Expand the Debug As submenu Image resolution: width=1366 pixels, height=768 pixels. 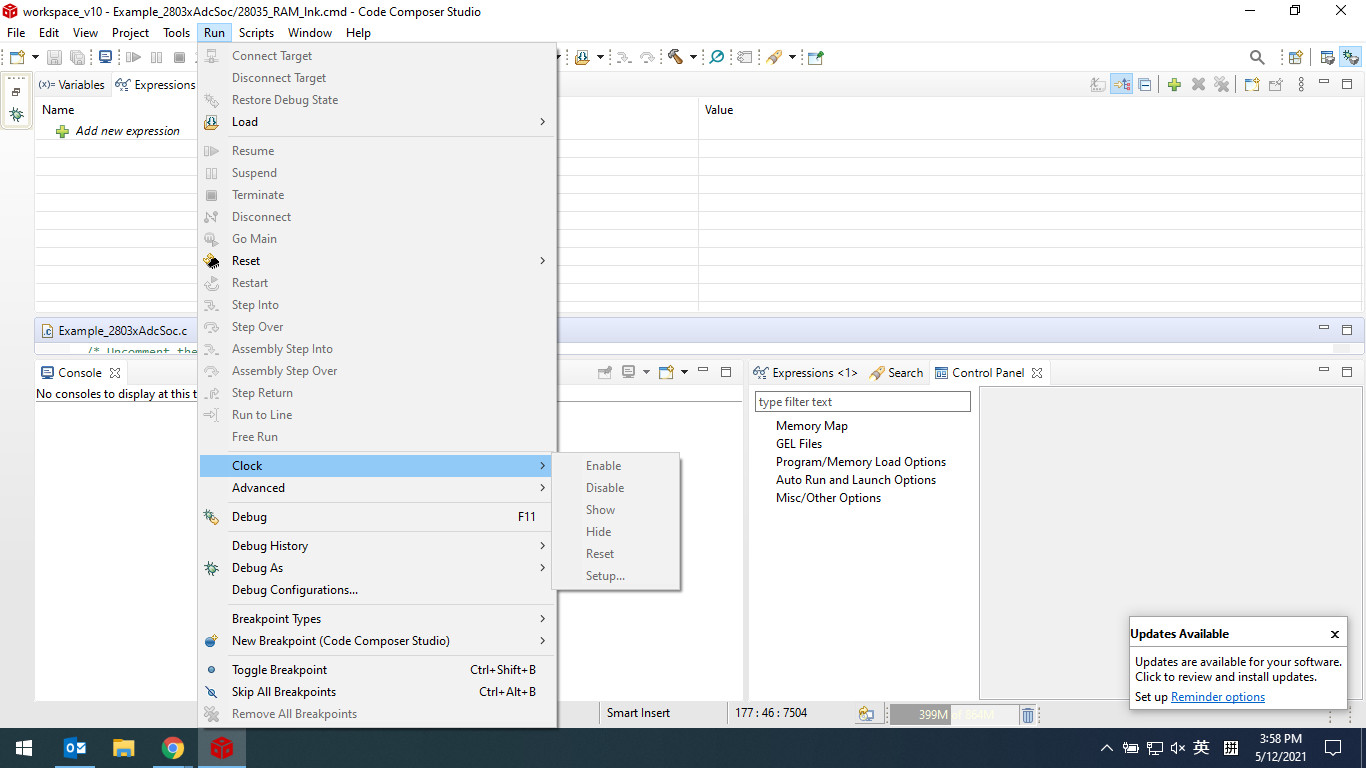tap(378, 568)
